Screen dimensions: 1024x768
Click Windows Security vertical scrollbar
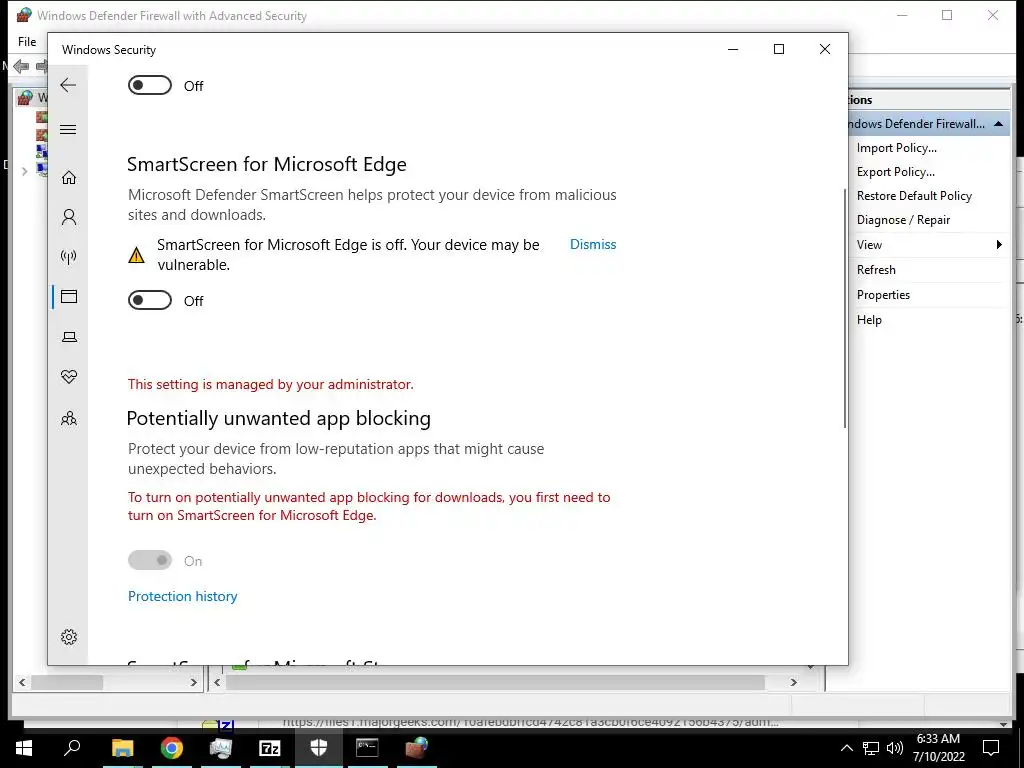point(845,308)
